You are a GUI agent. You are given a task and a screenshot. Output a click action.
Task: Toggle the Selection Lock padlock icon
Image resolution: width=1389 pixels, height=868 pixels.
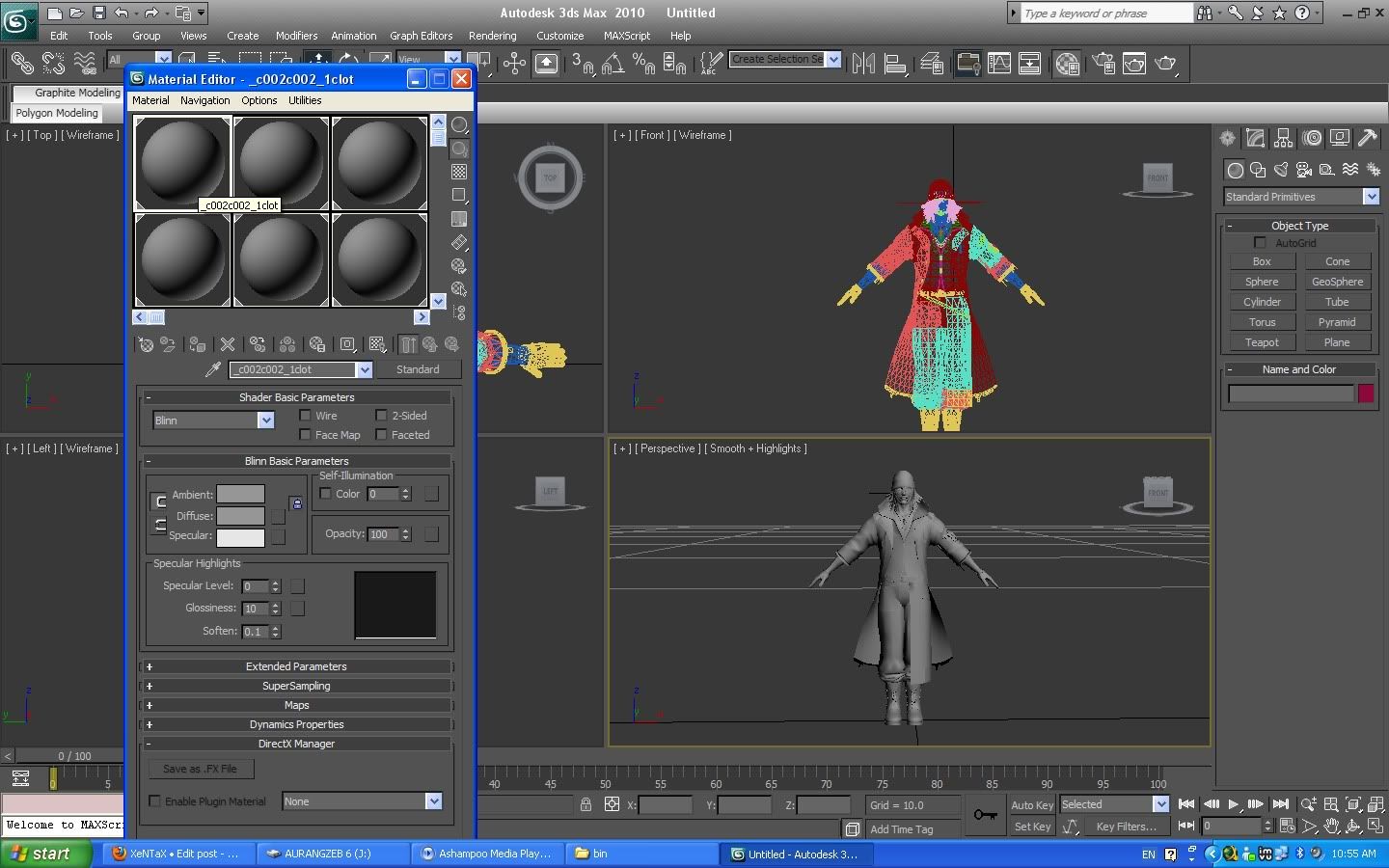tap(586, 804)
